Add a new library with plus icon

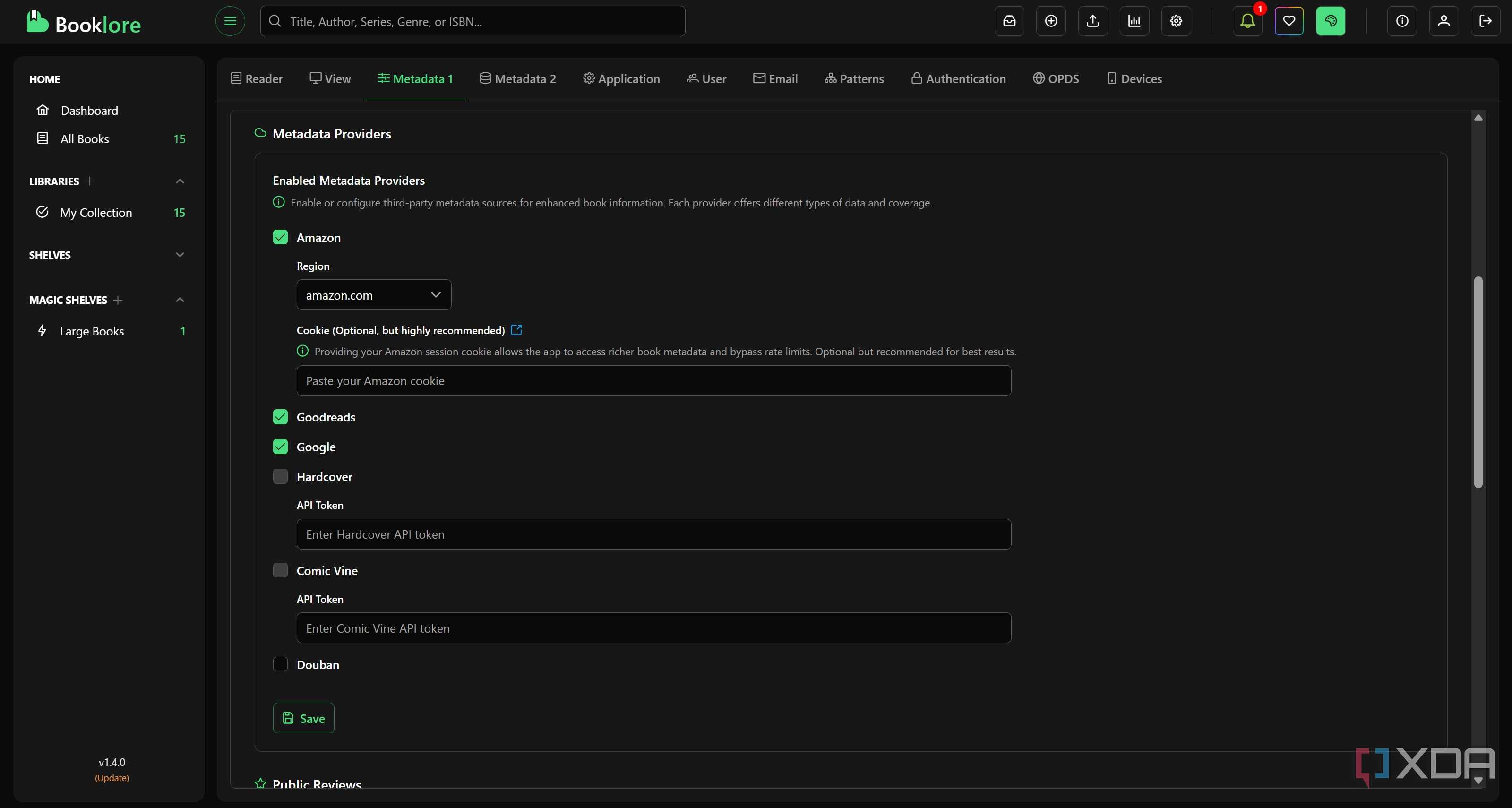coord(89,181)
